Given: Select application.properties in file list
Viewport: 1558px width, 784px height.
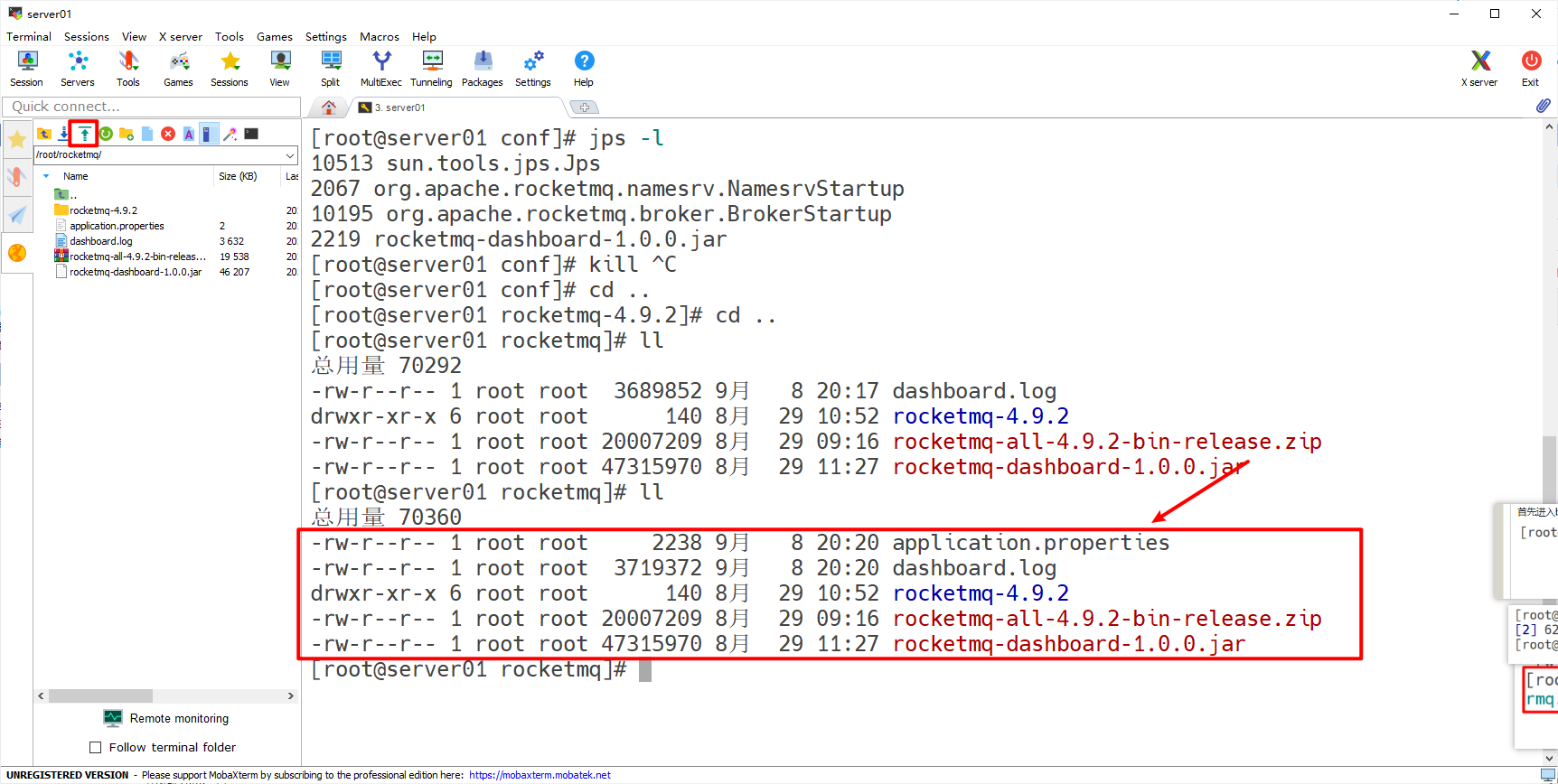Looking at the screenshot, I should coord(117,226).
